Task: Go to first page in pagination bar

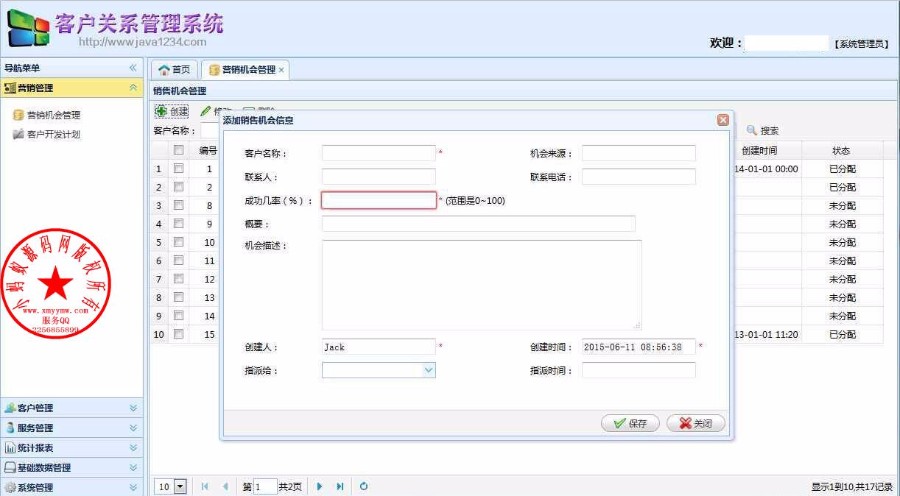Action: pyautogui.click(x=205, y=486)
